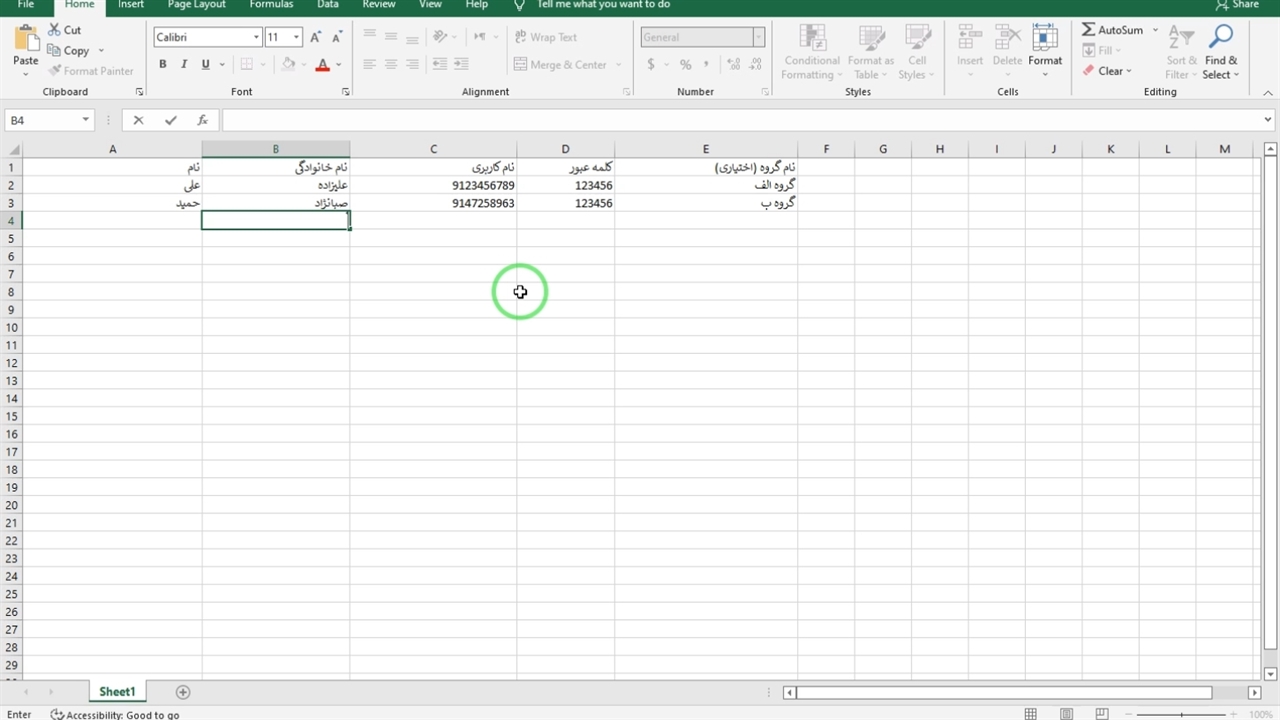The image size is (1280, 720).
Task: Toggle Underline formatting
Action: pyautogui.click(x=205, y=65)
